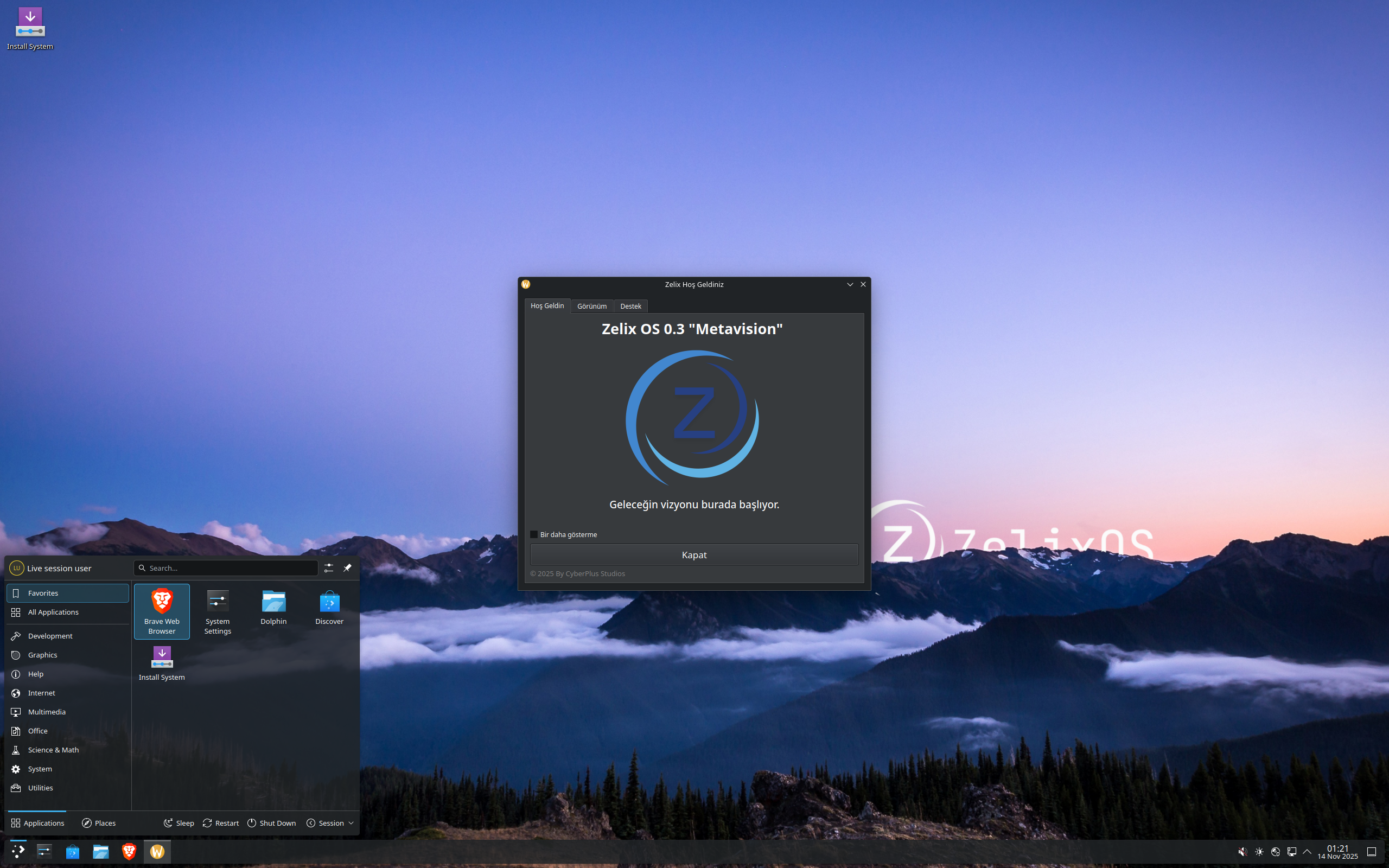
Task: Open the Install System desktop icon
Action: pyautogui.click(x=30, y=29)
